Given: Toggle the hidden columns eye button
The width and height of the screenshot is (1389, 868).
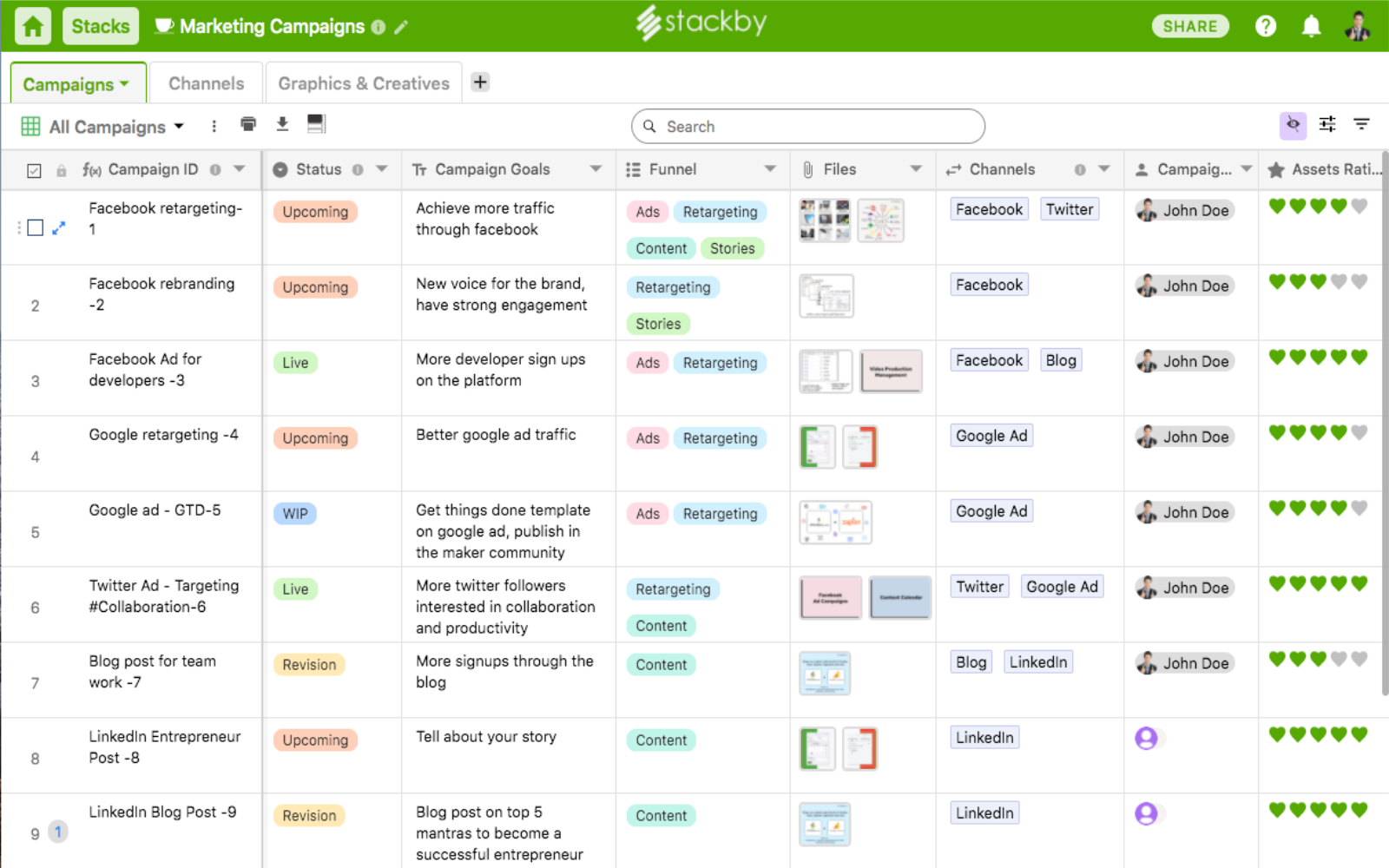Looking at the screenshot, I should point(1293,125).
